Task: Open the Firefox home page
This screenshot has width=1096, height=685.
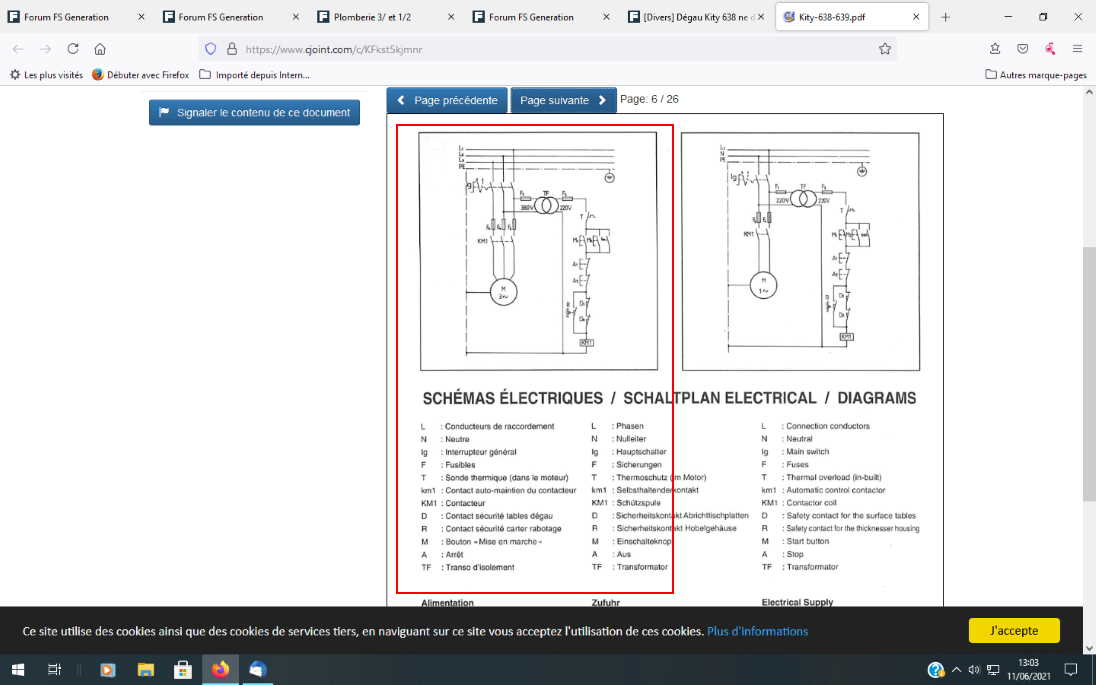Action: [x=100, y=49]
